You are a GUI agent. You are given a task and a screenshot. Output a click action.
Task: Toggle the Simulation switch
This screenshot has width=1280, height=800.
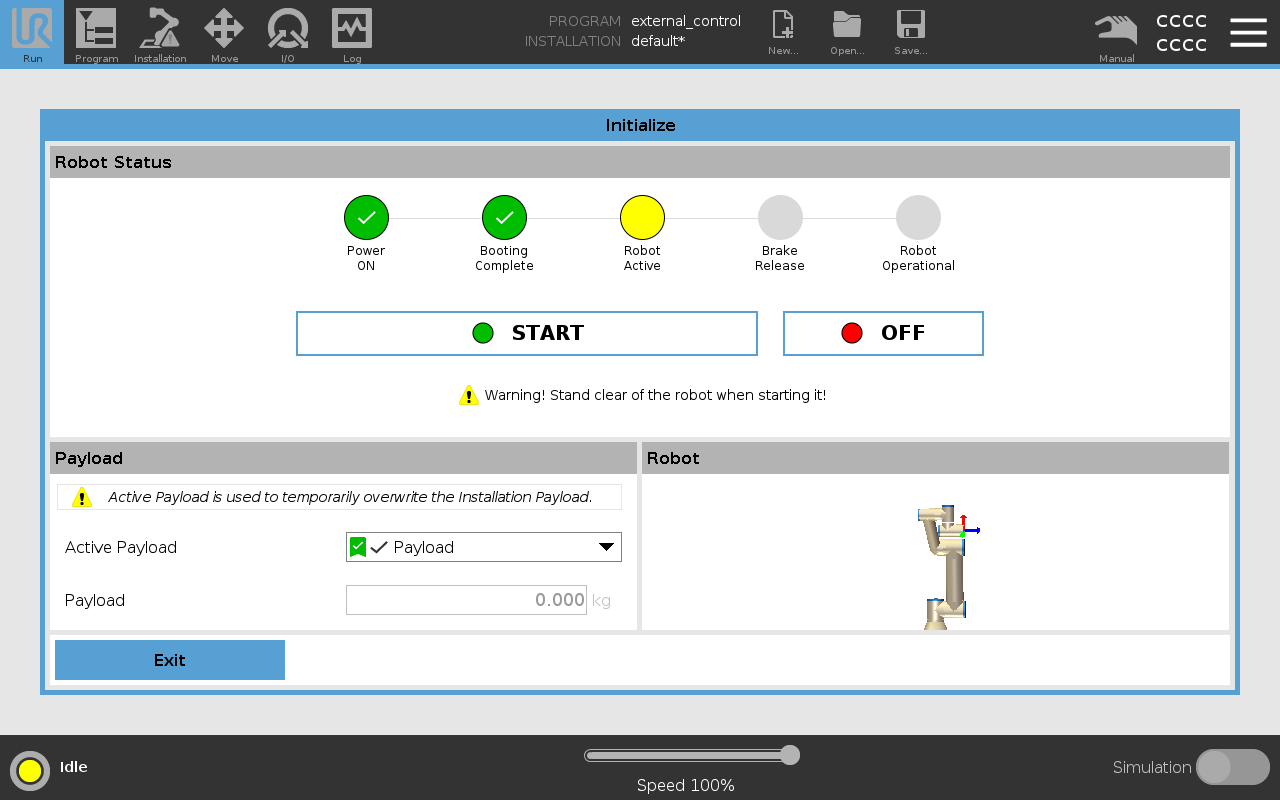click(1232, 767)
